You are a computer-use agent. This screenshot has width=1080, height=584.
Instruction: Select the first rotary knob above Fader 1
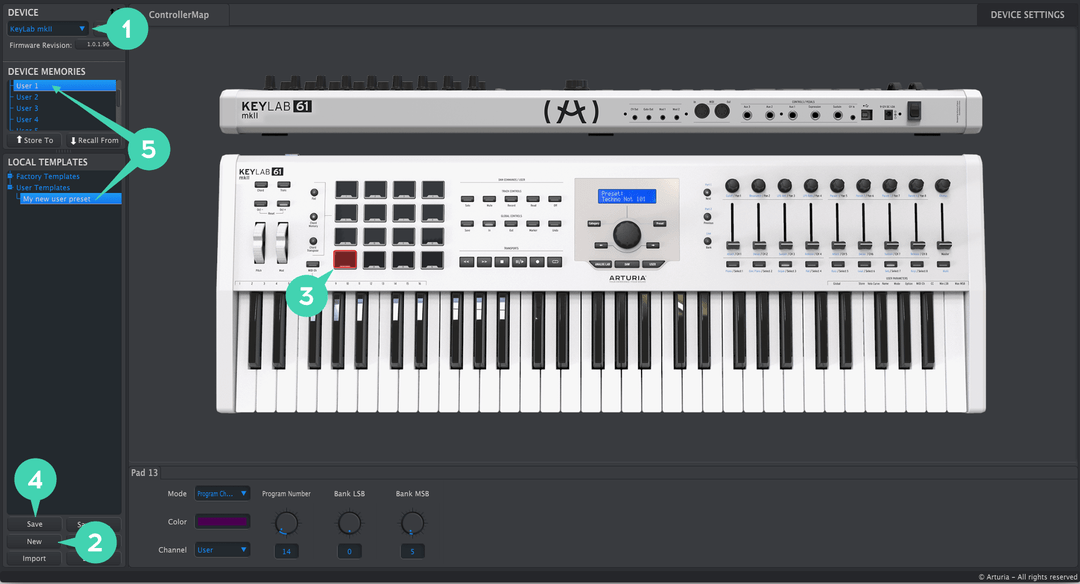pyautogui.click(x=732, y=185)
